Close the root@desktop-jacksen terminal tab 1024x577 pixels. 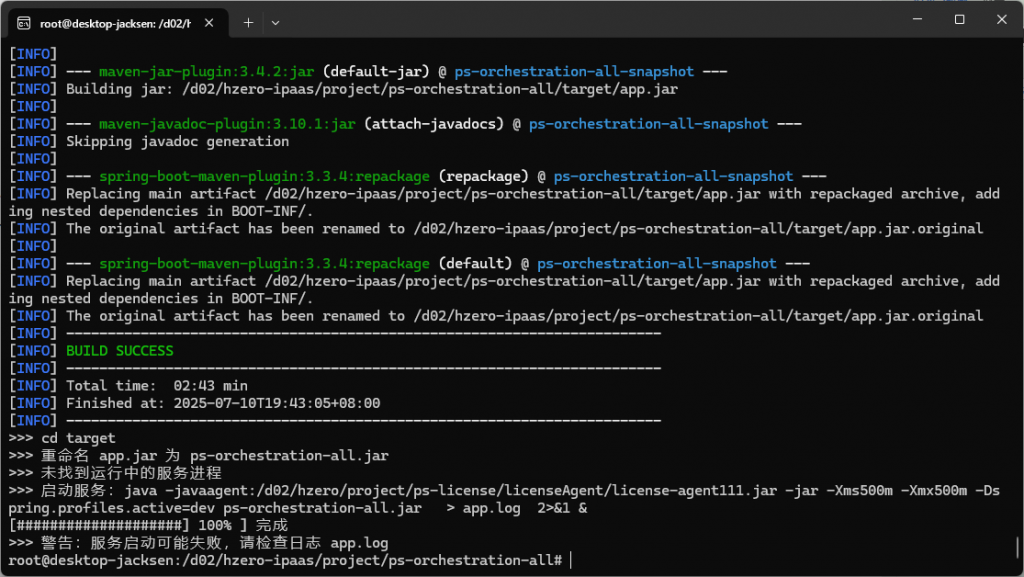pyautogui.click(x=210, y=22)
